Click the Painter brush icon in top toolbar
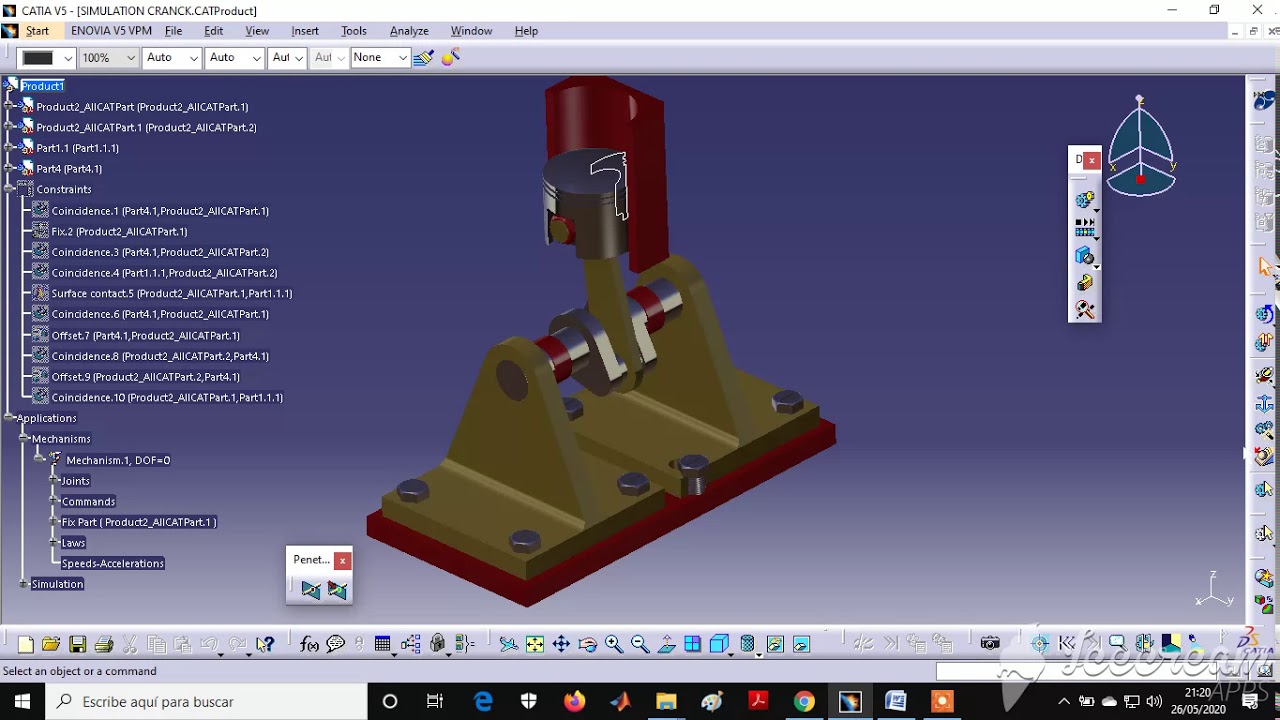 pyautogui.click(x=423, y=58)
